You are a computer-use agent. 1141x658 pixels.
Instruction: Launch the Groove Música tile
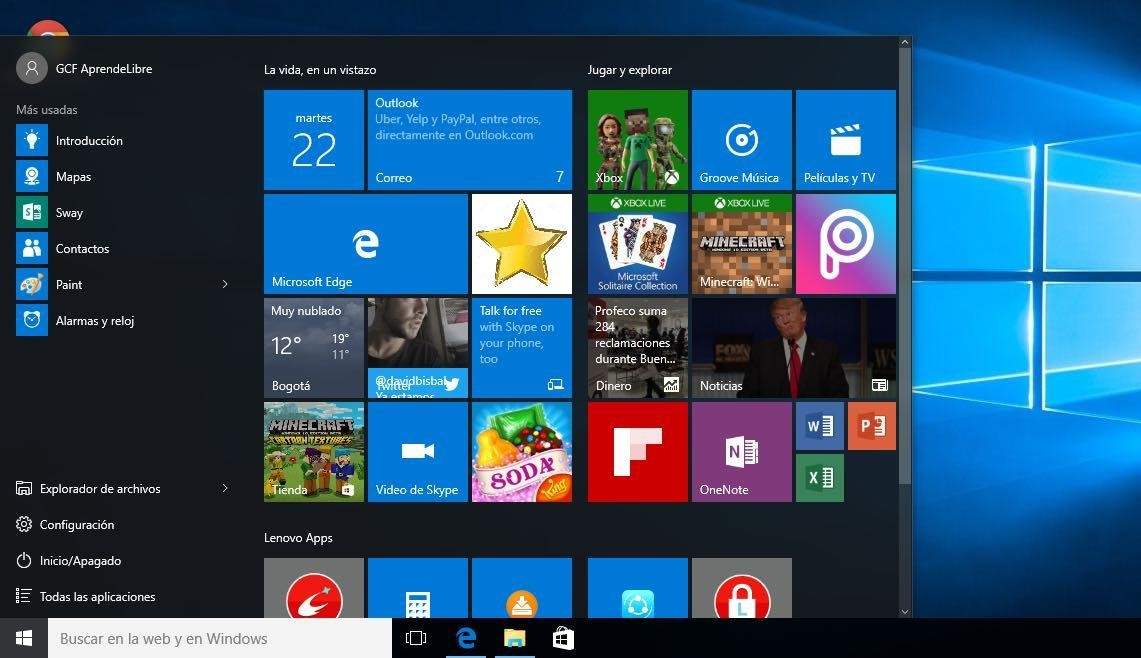[741, 140]
